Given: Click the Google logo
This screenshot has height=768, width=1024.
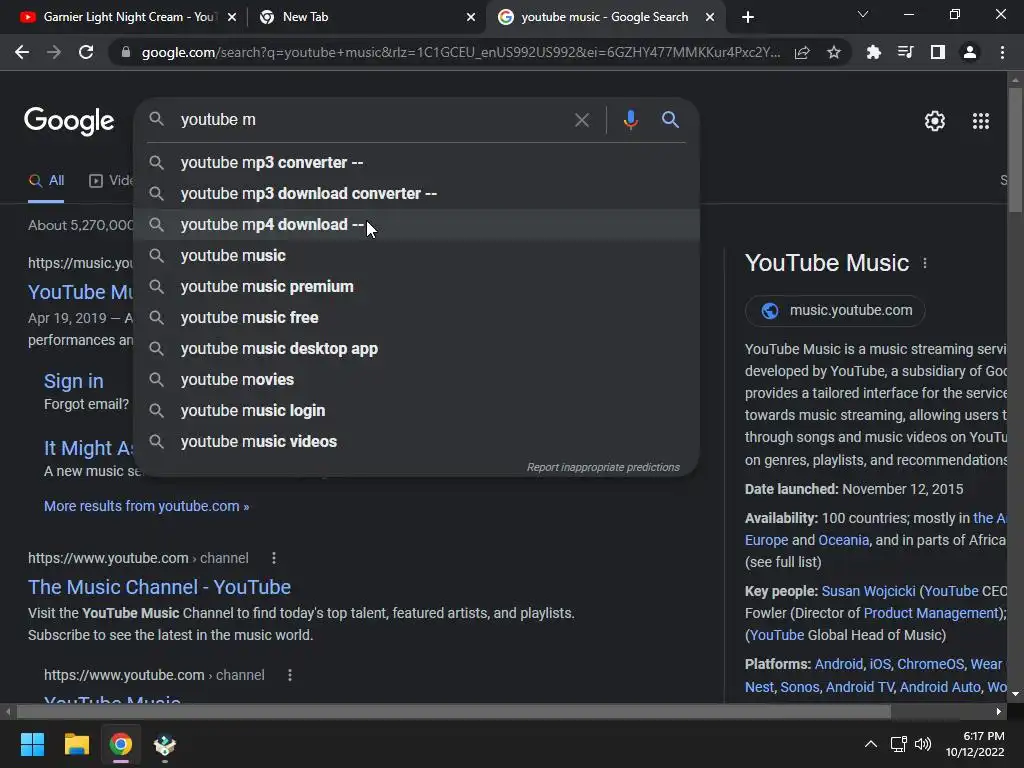Looking at the screenshot, I should click(69, 121).
